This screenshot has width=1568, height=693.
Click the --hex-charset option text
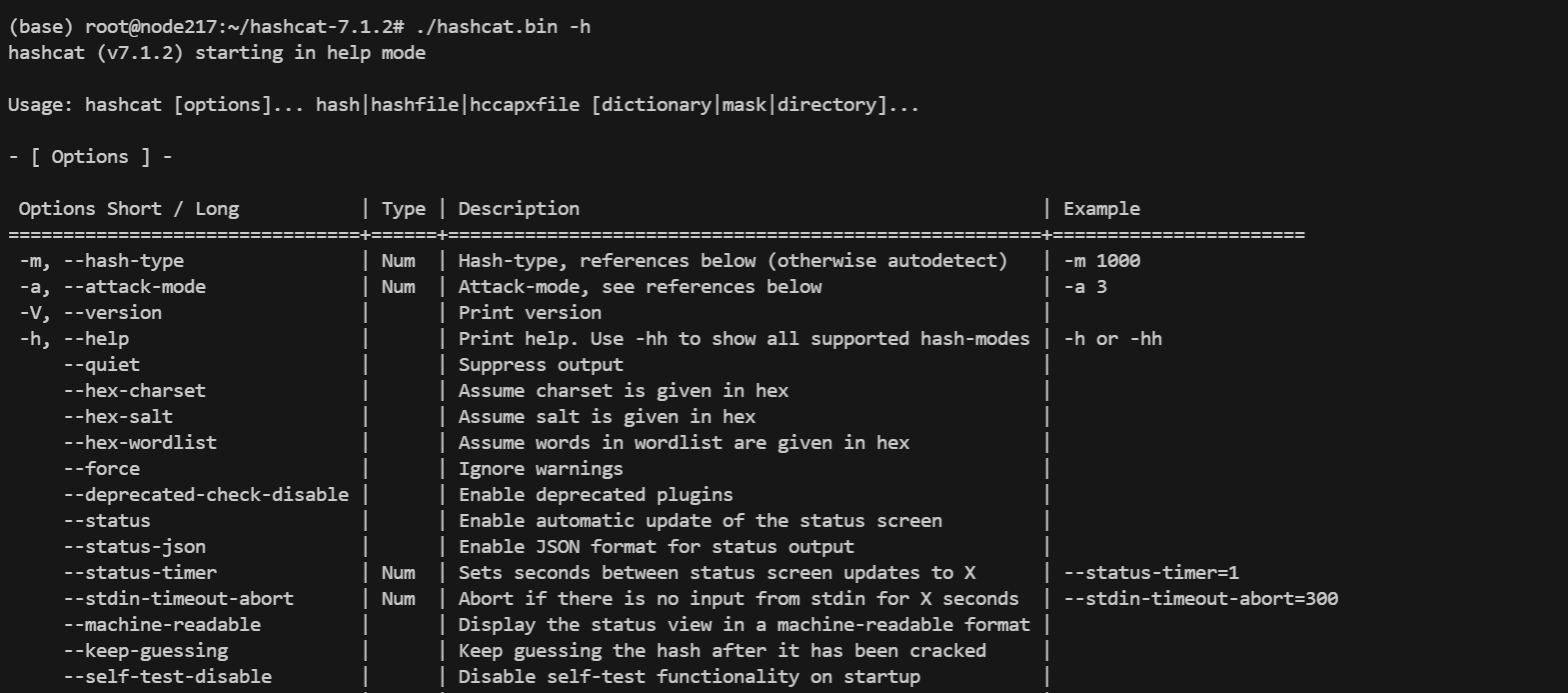(135, 391)
